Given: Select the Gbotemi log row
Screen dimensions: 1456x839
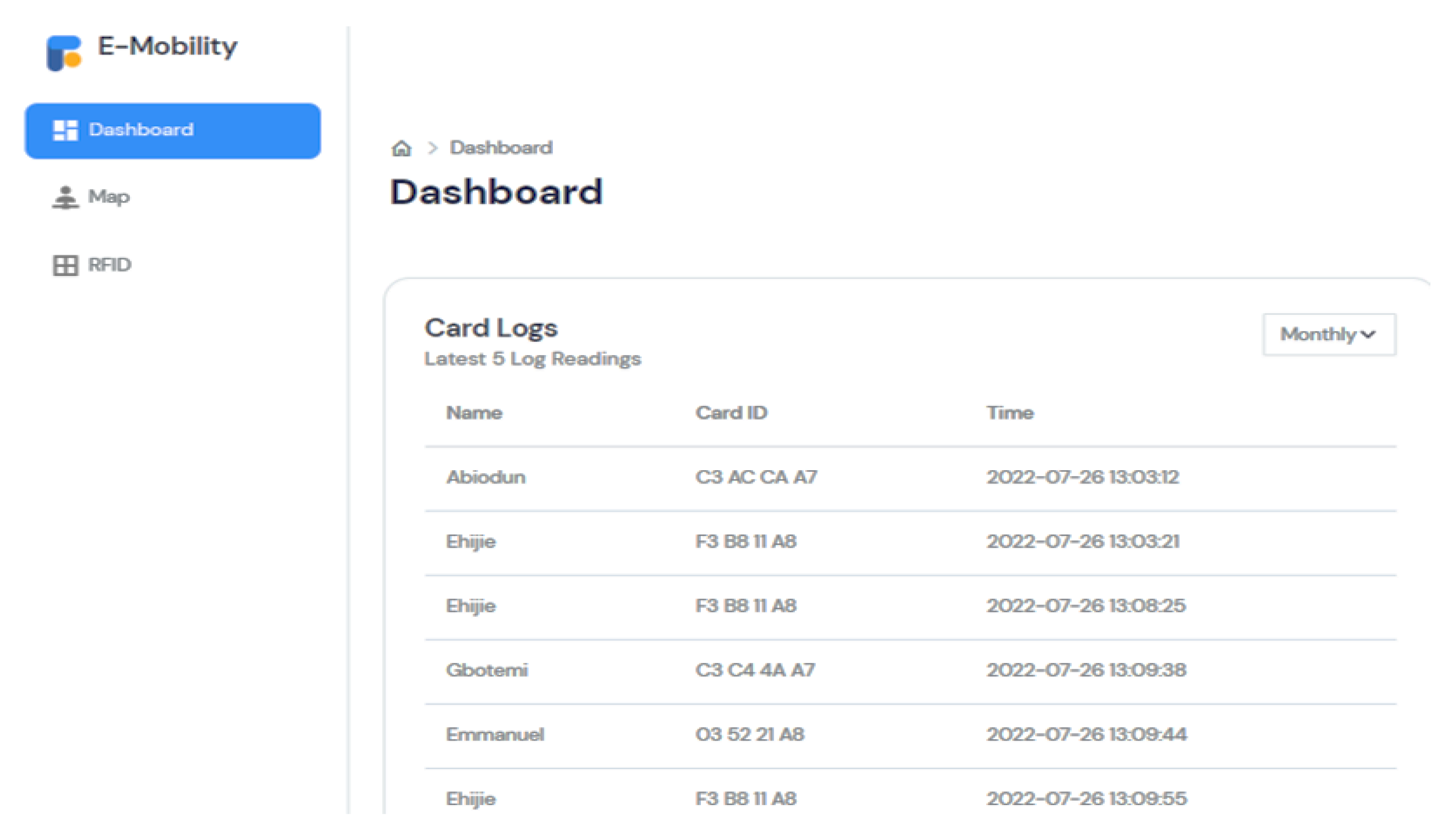Looking at the screenshot, I should click(x=487, y=671).
